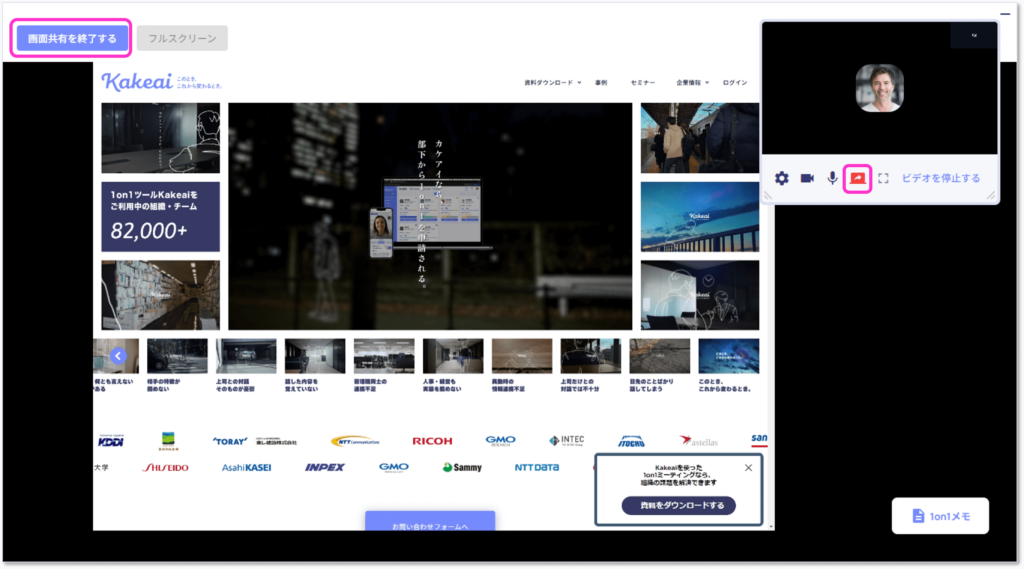Click the フルスクリーン button

point(182,39)
